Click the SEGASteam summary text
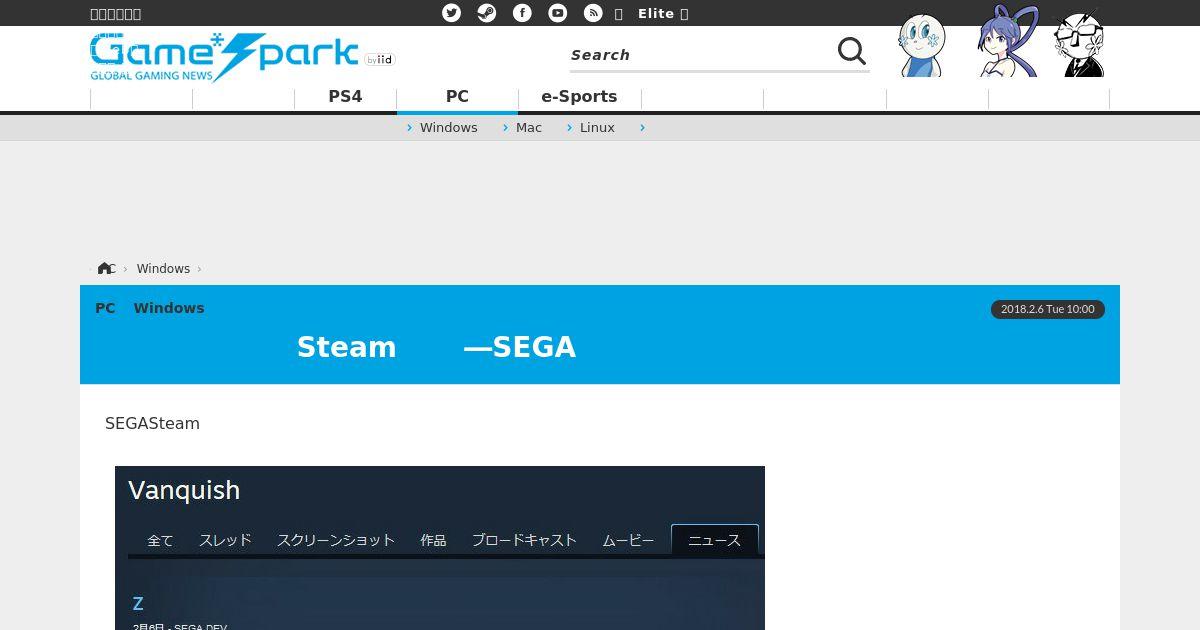Screen dimensions: 1200x630 (152, 424)
